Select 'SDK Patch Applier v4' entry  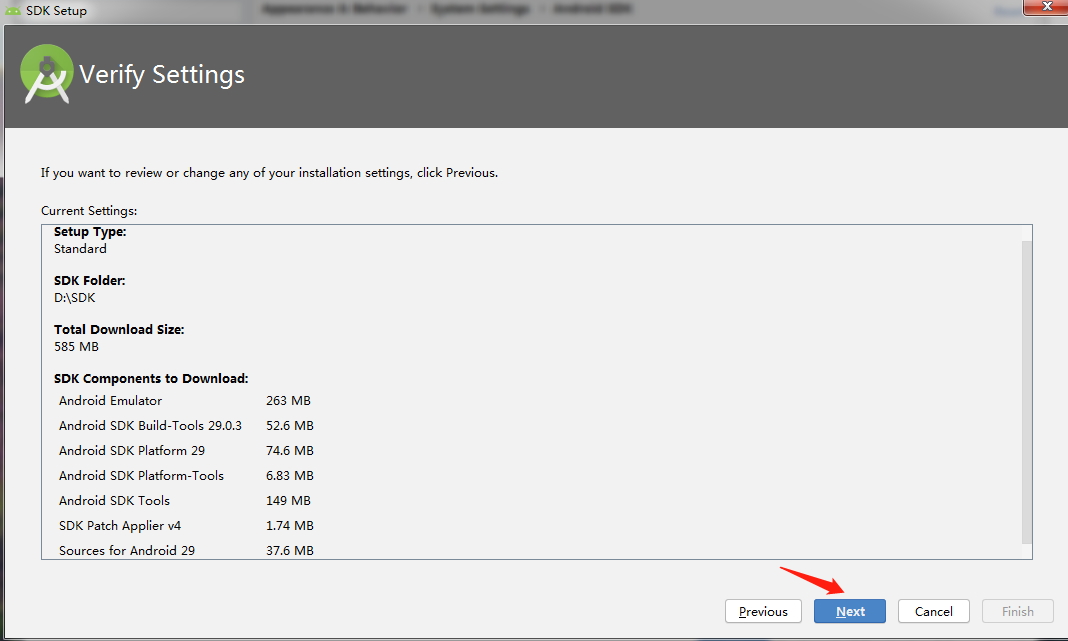[120, 526]
